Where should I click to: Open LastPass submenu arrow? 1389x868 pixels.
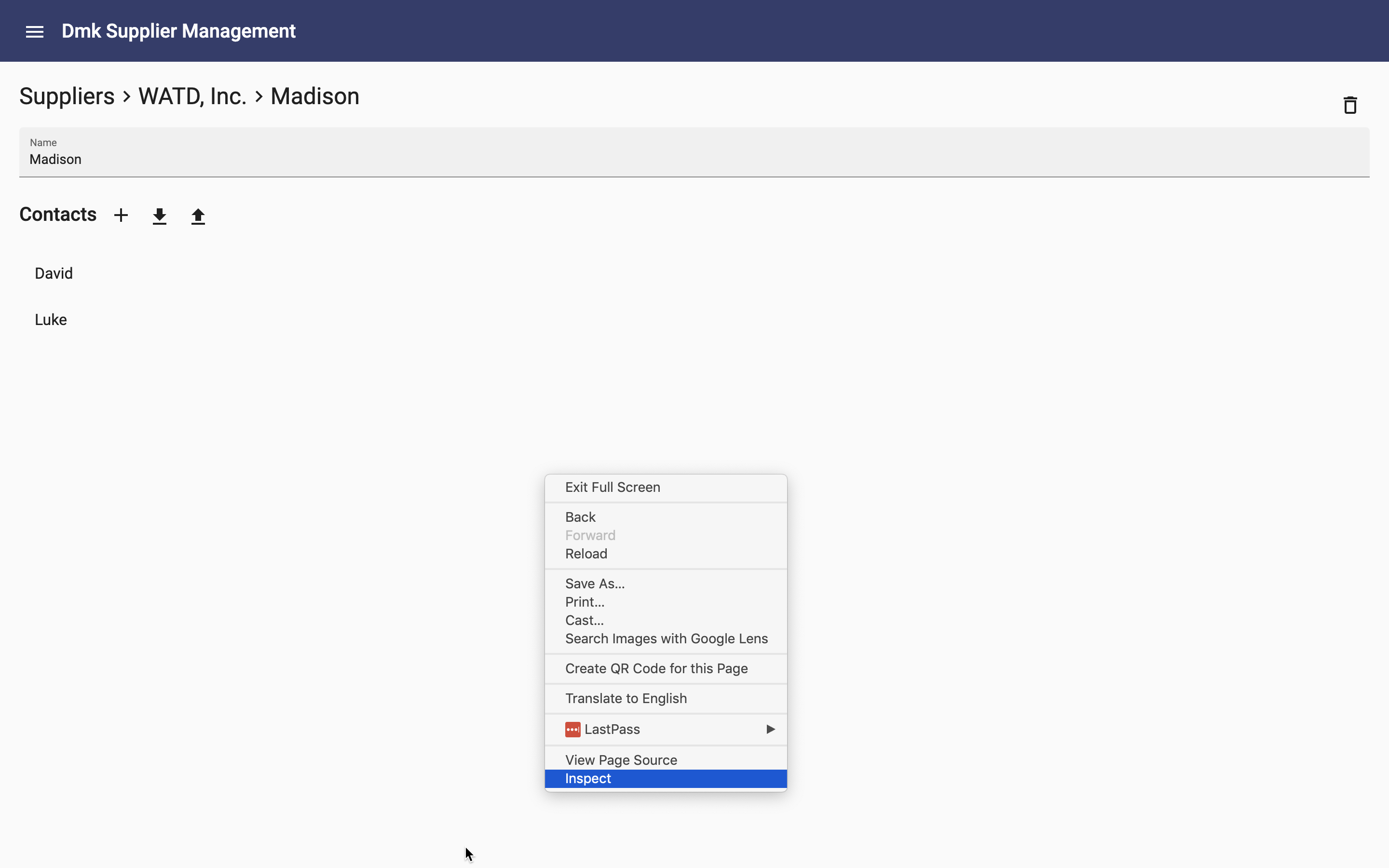[772, 729]
